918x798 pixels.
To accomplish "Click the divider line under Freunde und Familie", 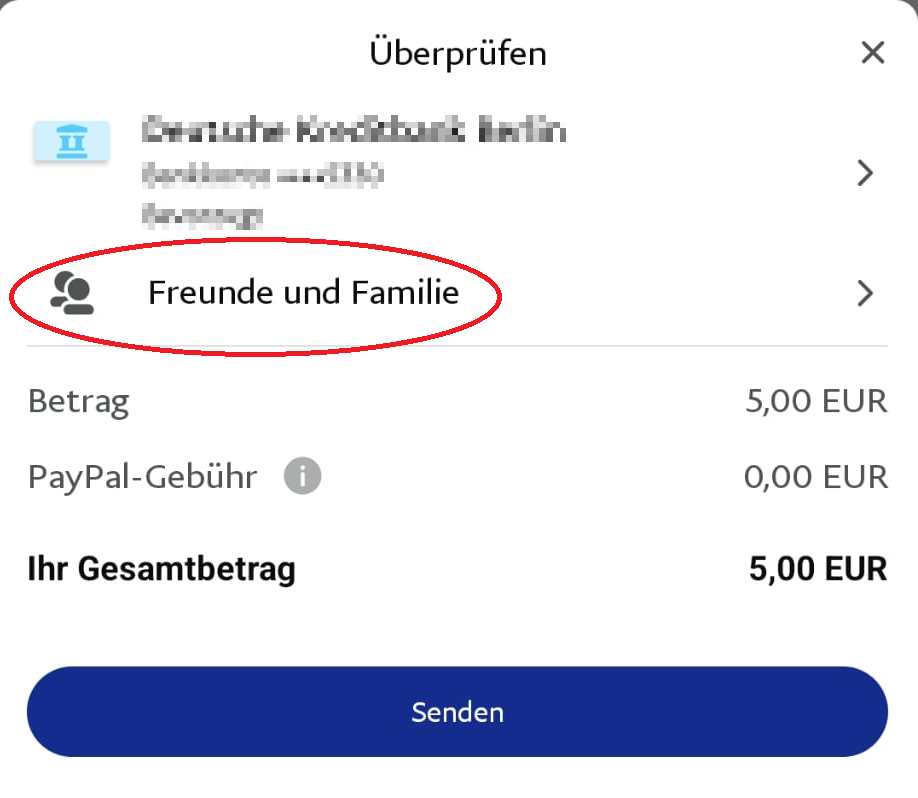I will (457, 346).
